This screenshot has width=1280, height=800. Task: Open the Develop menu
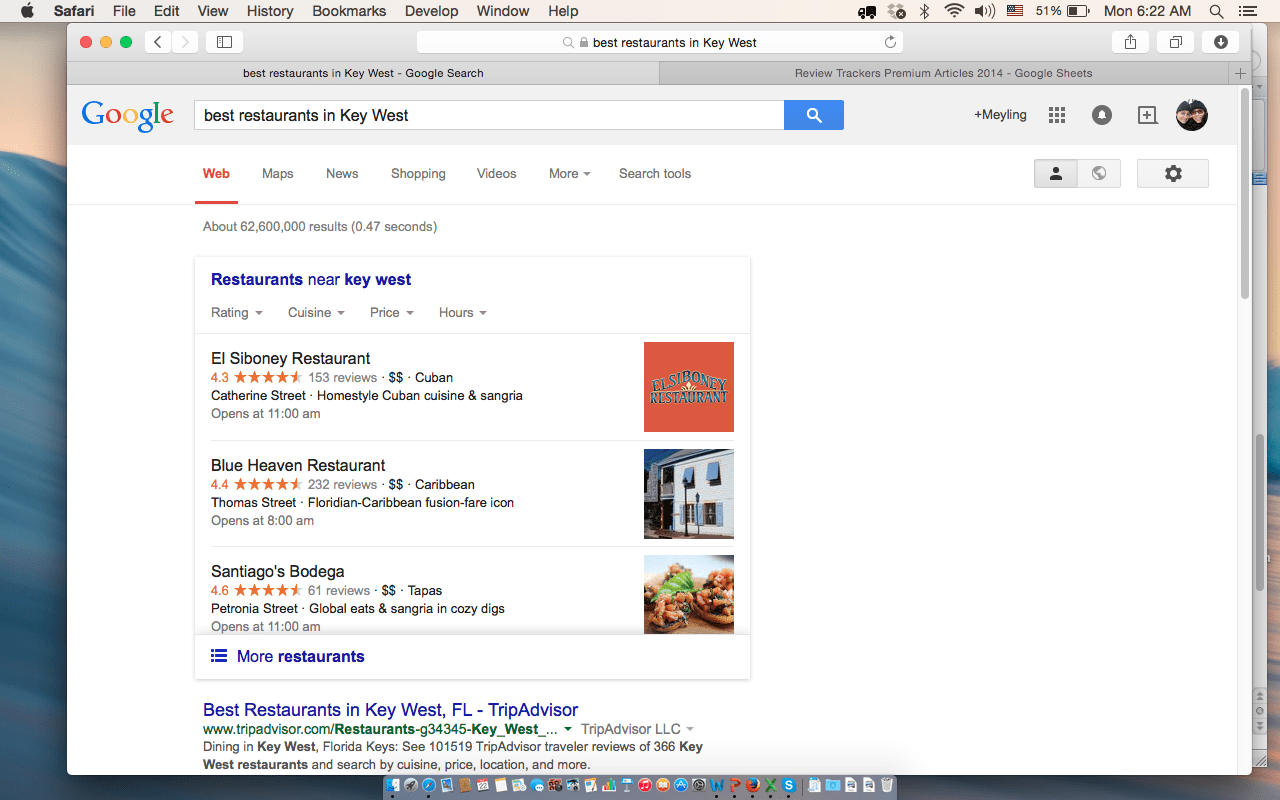click(x=432, y=11)
